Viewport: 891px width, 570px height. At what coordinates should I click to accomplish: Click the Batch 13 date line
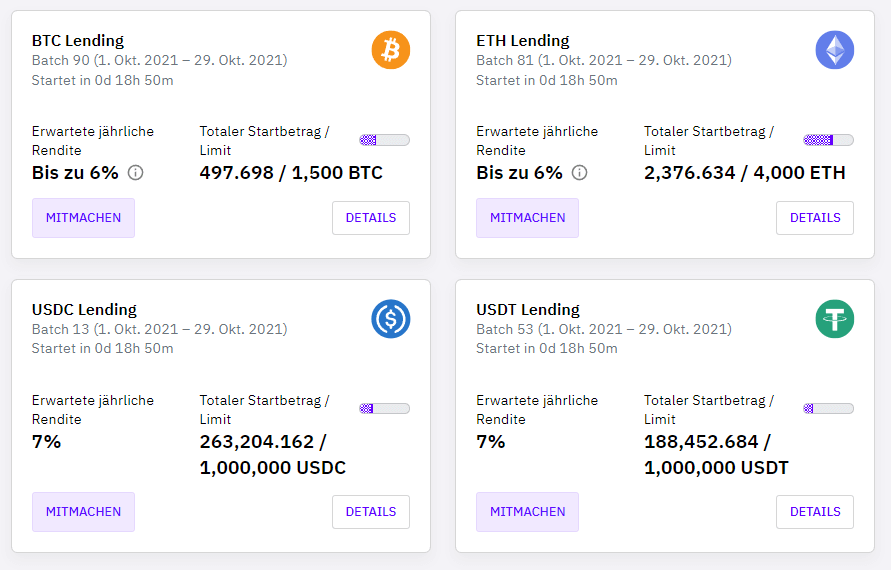(160, 329)
